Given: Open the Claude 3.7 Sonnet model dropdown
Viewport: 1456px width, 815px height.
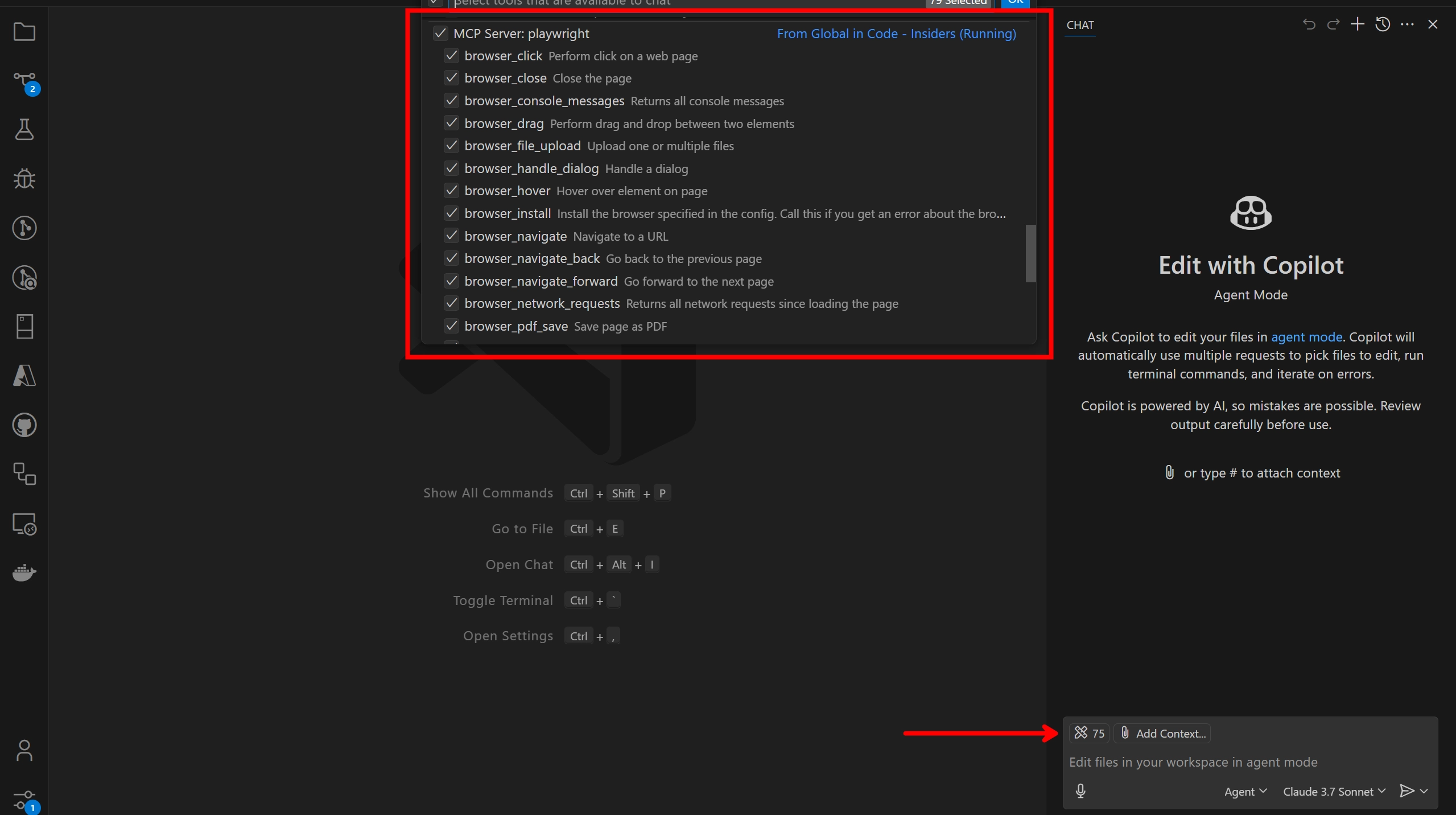Looking at the screenshot, I should 1334,791.
